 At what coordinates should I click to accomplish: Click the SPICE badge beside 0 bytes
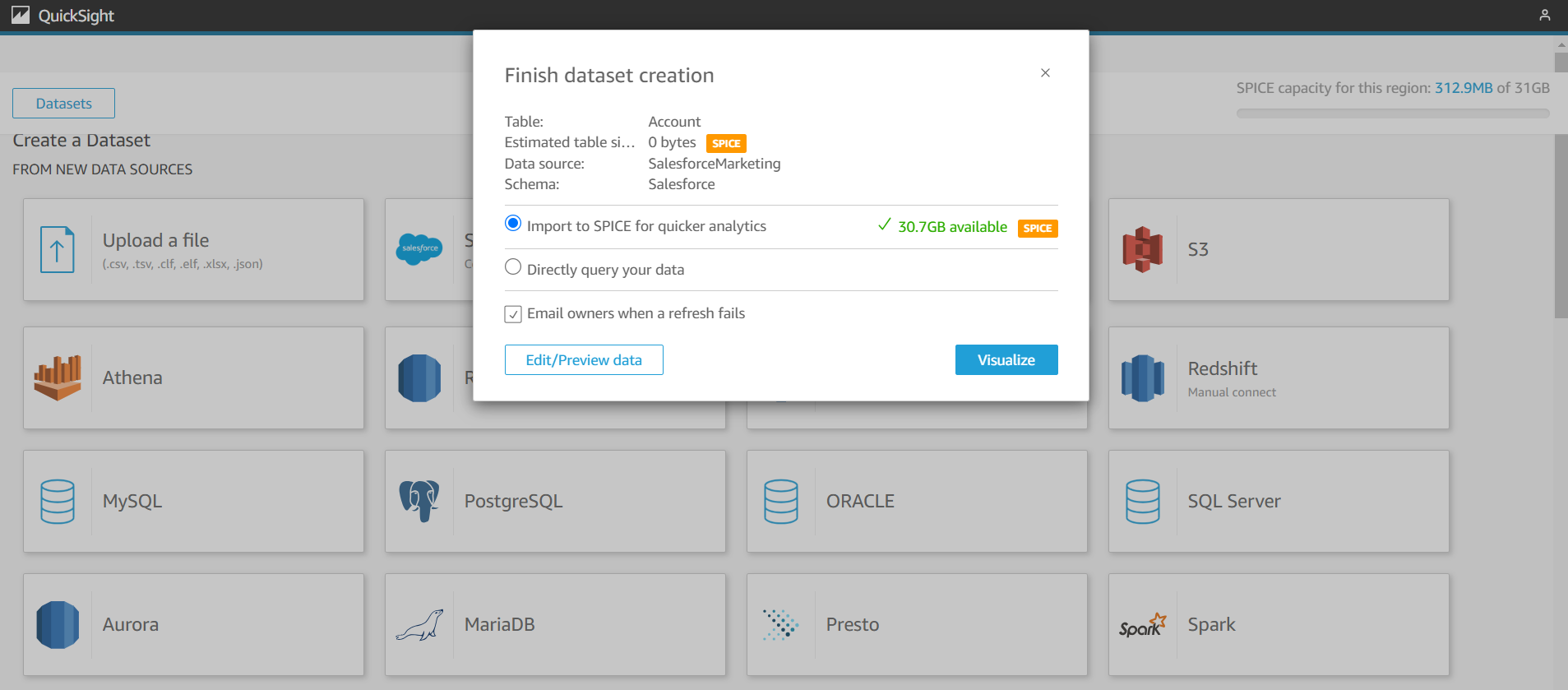726,143
